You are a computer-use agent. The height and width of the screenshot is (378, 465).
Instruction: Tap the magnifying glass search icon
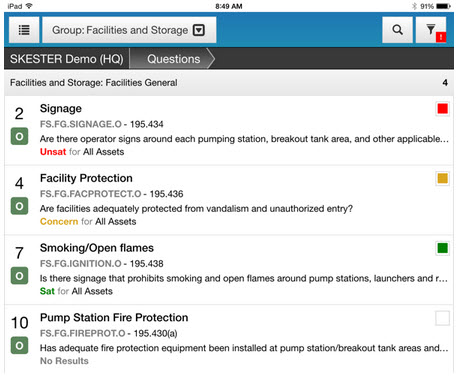[397, 30]
